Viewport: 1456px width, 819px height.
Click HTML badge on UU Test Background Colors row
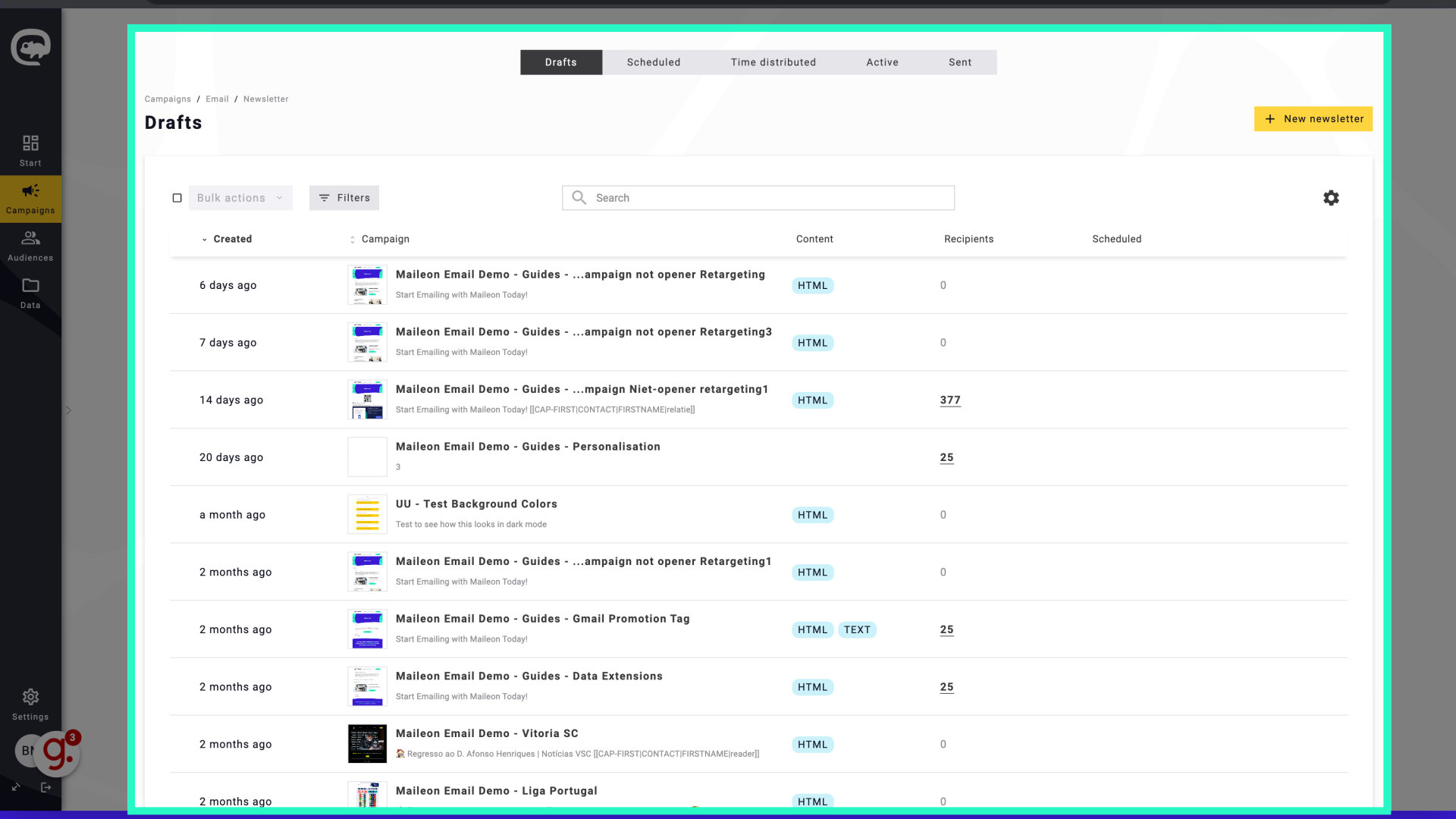tap(813, 515)
